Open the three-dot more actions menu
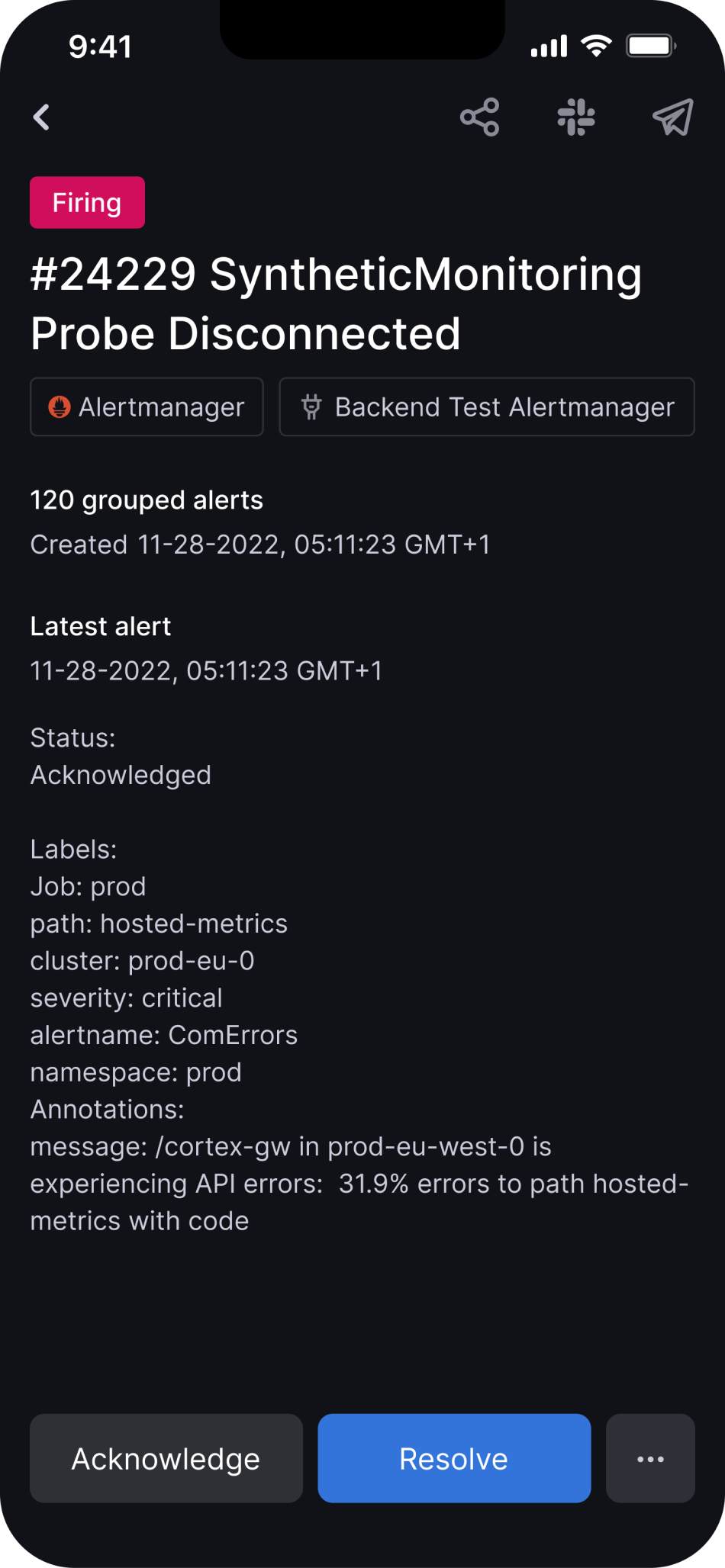 click(650, 1458)
